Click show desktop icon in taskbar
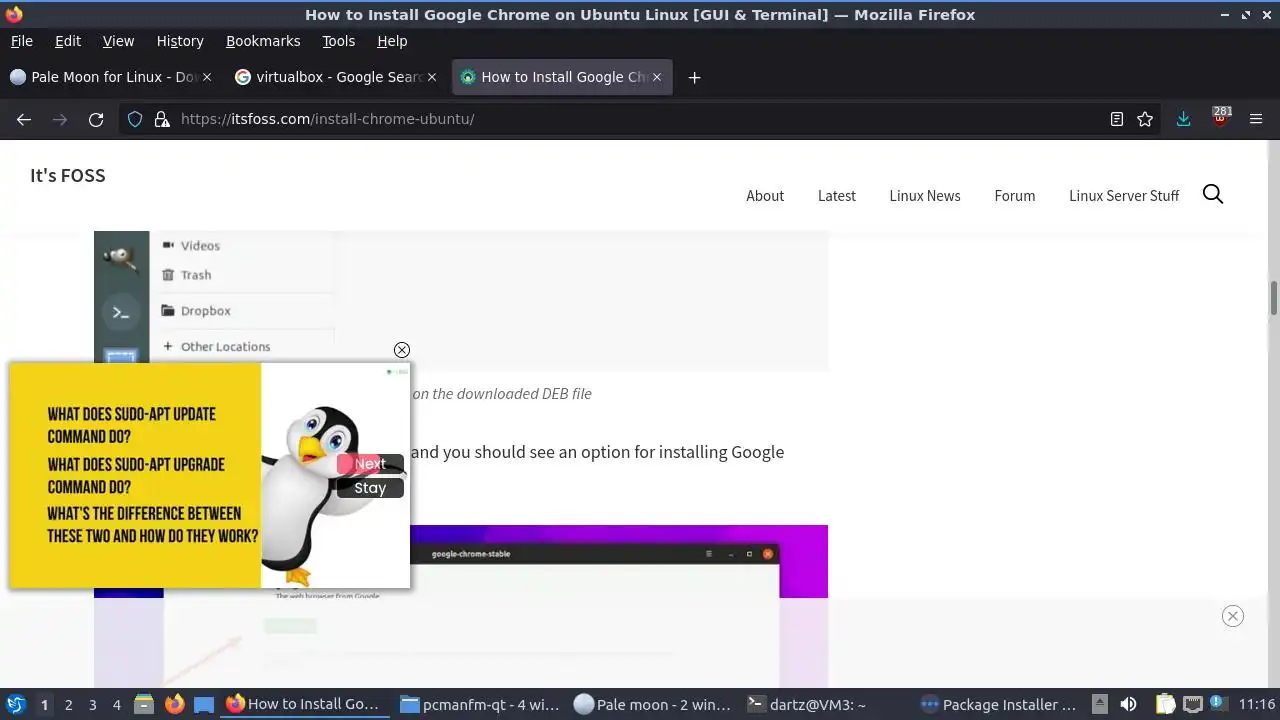Viewport: 1280px width, 720px height. coord(204,705)
